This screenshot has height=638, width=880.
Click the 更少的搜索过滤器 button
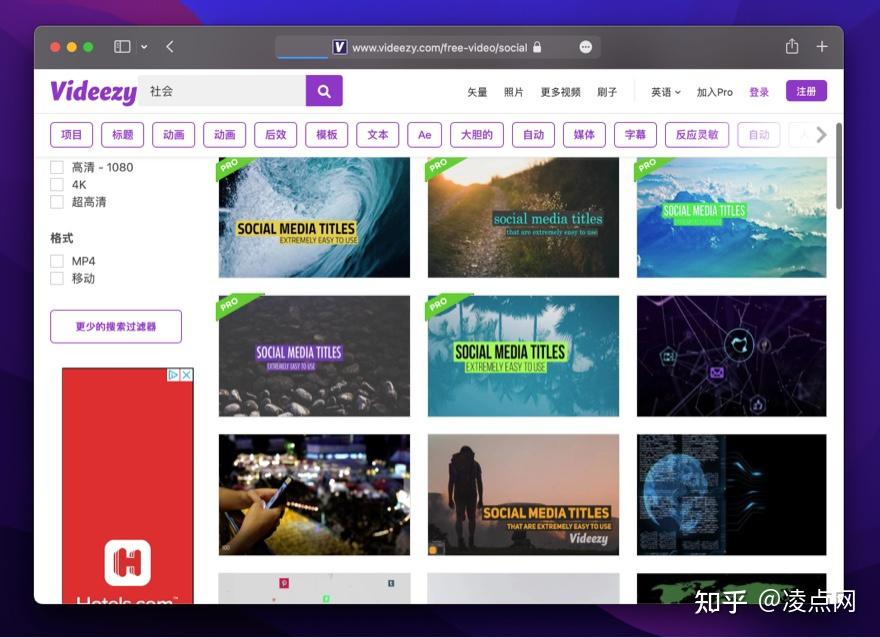[x=115, y=326]
